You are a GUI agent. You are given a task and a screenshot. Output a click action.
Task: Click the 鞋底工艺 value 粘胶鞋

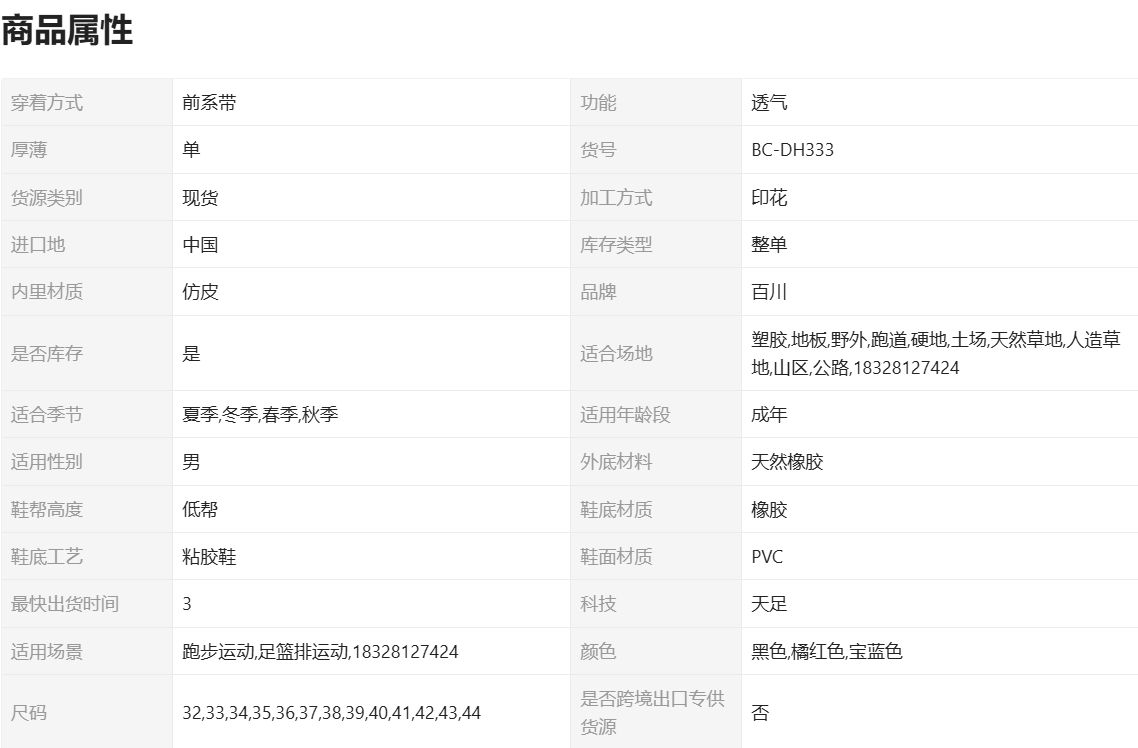[209, 557]
